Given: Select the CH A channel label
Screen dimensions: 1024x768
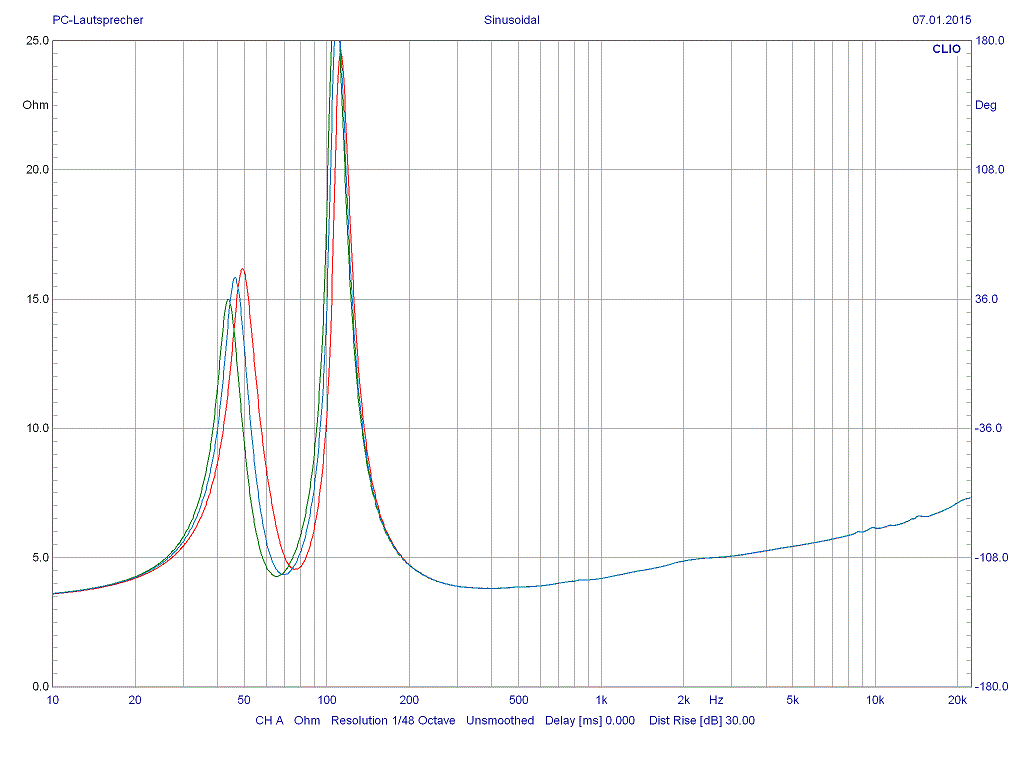Looking at the screenshot, I should pyautogui.click(x=269, y=720).
